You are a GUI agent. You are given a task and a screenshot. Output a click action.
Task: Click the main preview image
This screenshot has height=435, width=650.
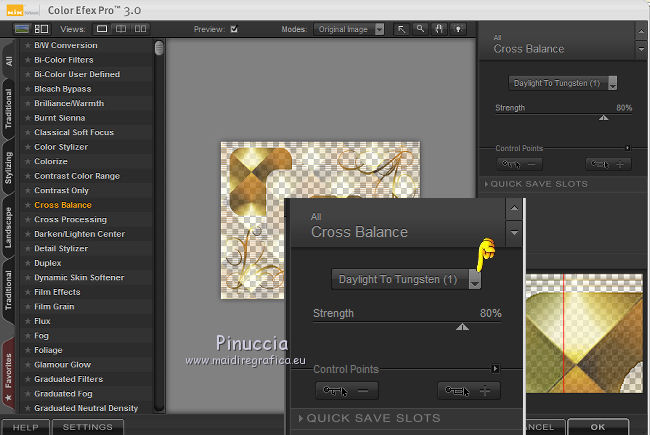point(320,220)
